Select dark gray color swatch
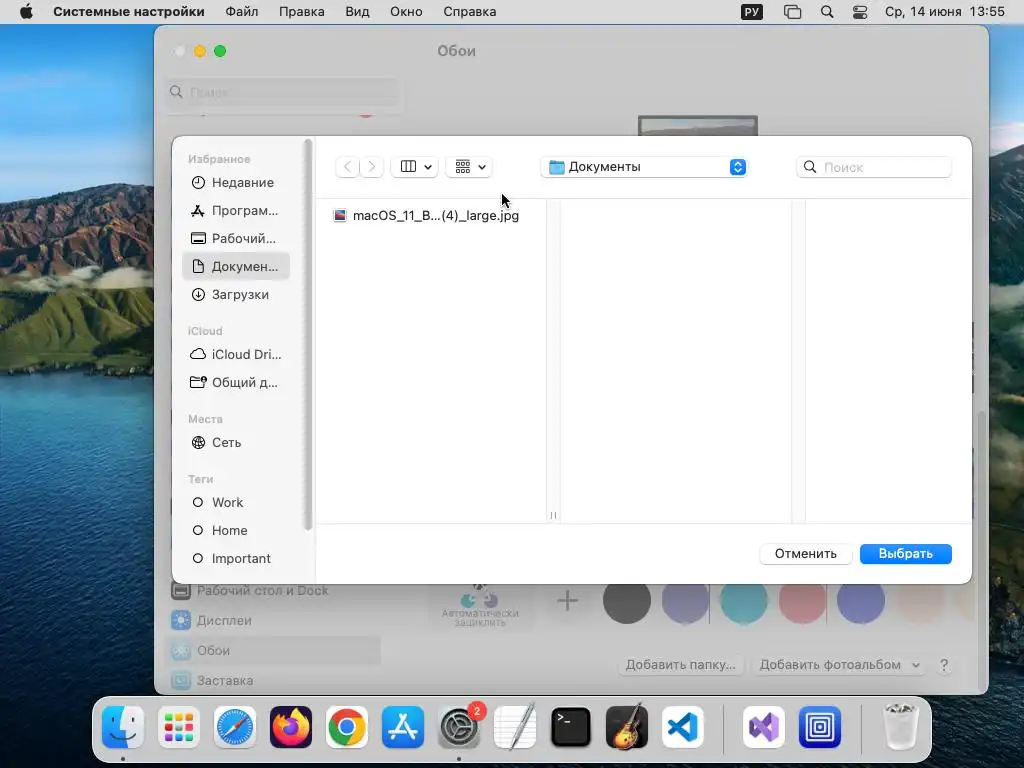This screenshot has width=1024, height=768. (626, 601)
